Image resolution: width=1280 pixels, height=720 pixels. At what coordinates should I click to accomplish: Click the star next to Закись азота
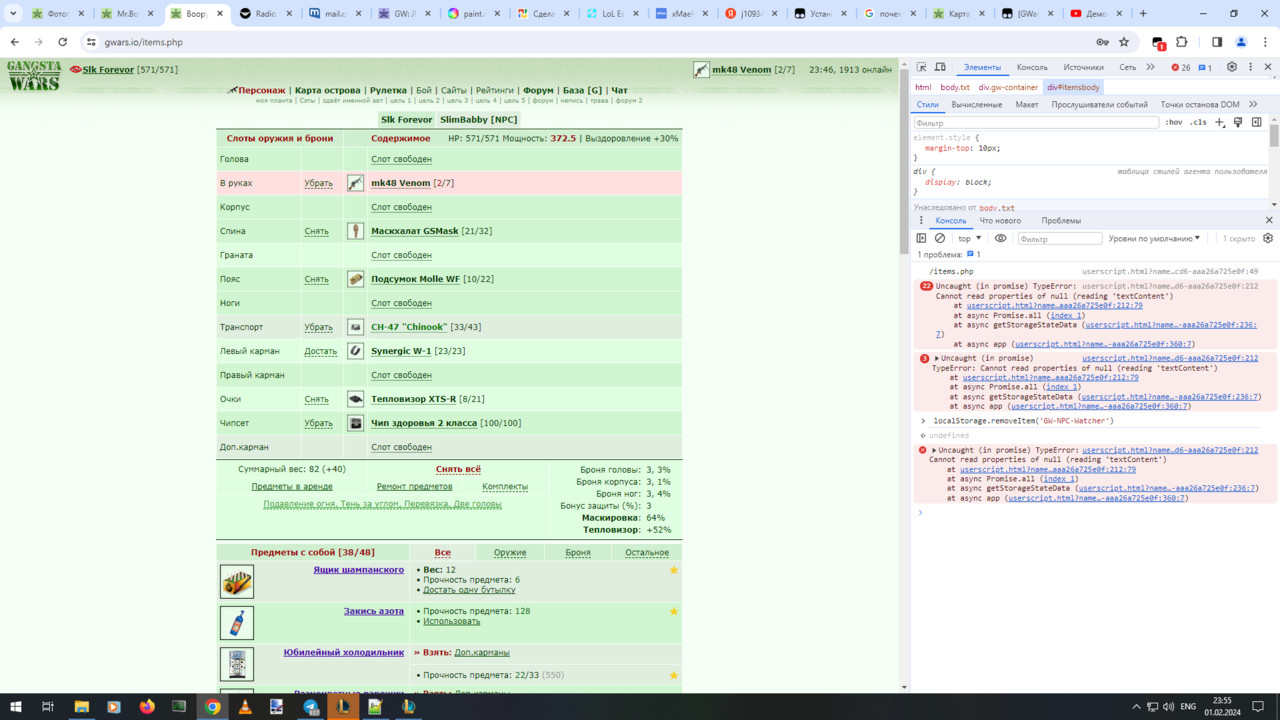coord(674,611)
